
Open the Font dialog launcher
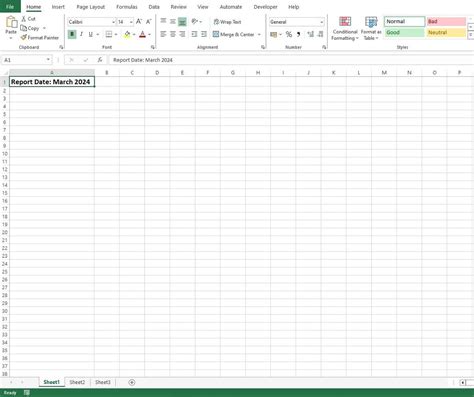pyautogui.click(x=153, y=47)
